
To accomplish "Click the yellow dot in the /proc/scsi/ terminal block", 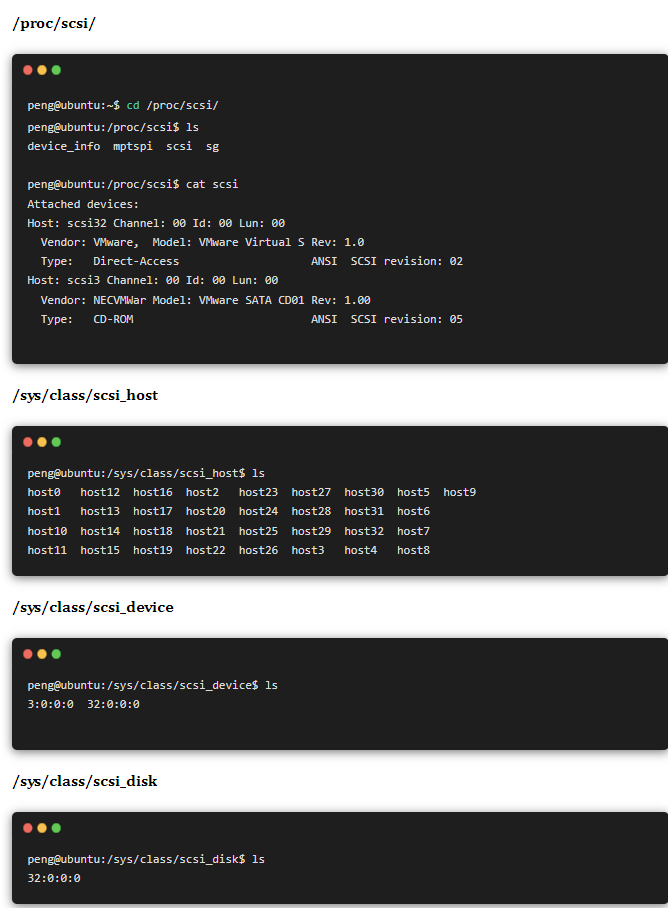I will click(x=42, y=70).
